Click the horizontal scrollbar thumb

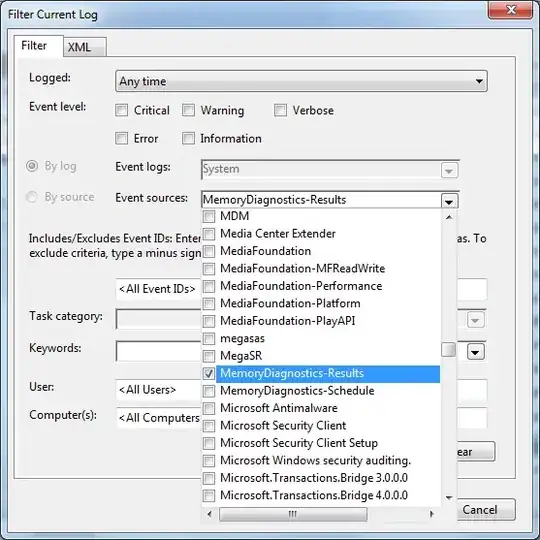293,514
